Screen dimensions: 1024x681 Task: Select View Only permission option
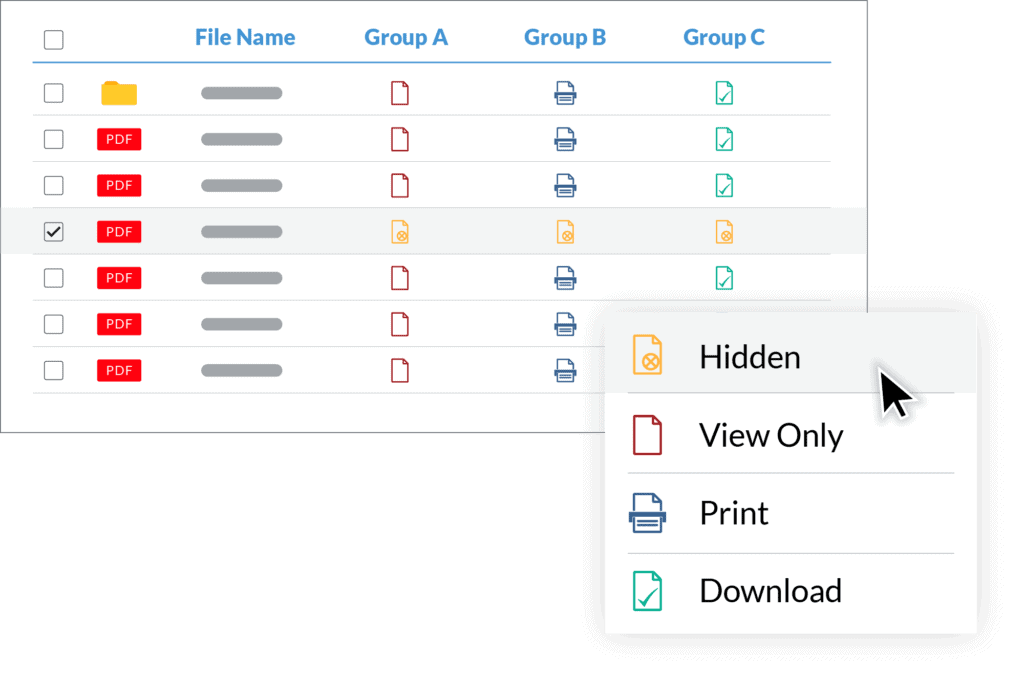(x=770, y=435)
